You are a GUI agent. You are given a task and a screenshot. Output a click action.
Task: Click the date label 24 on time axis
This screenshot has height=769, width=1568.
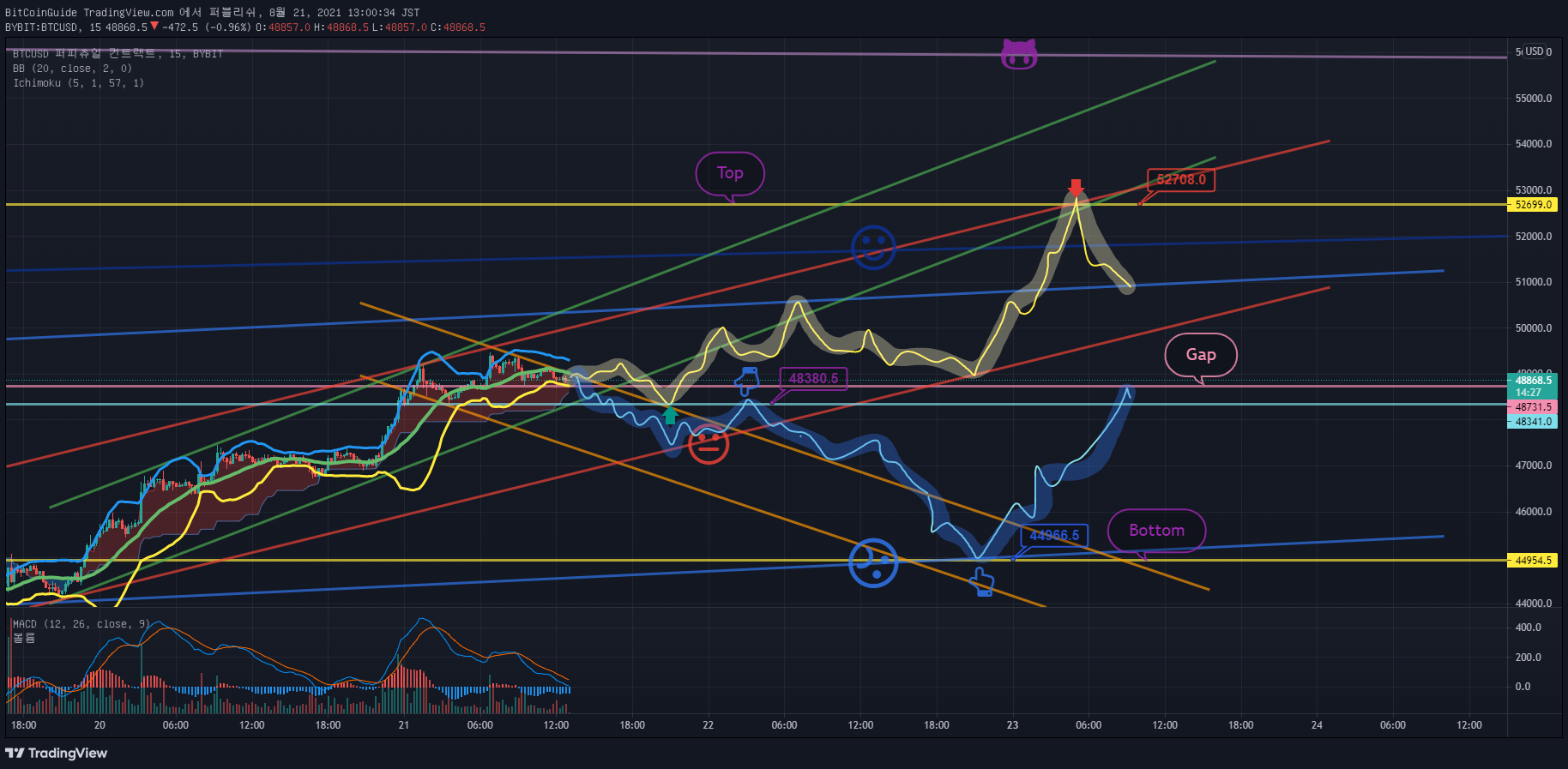click(1317, 725)
